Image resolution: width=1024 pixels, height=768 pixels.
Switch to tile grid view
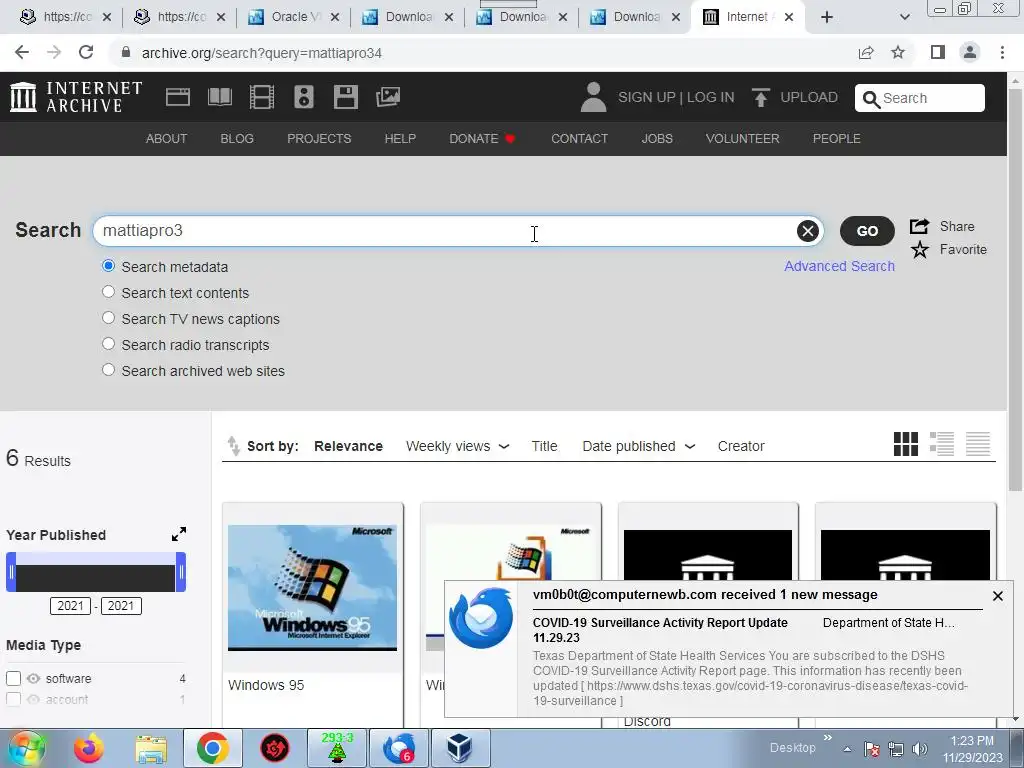coord(906,444)
